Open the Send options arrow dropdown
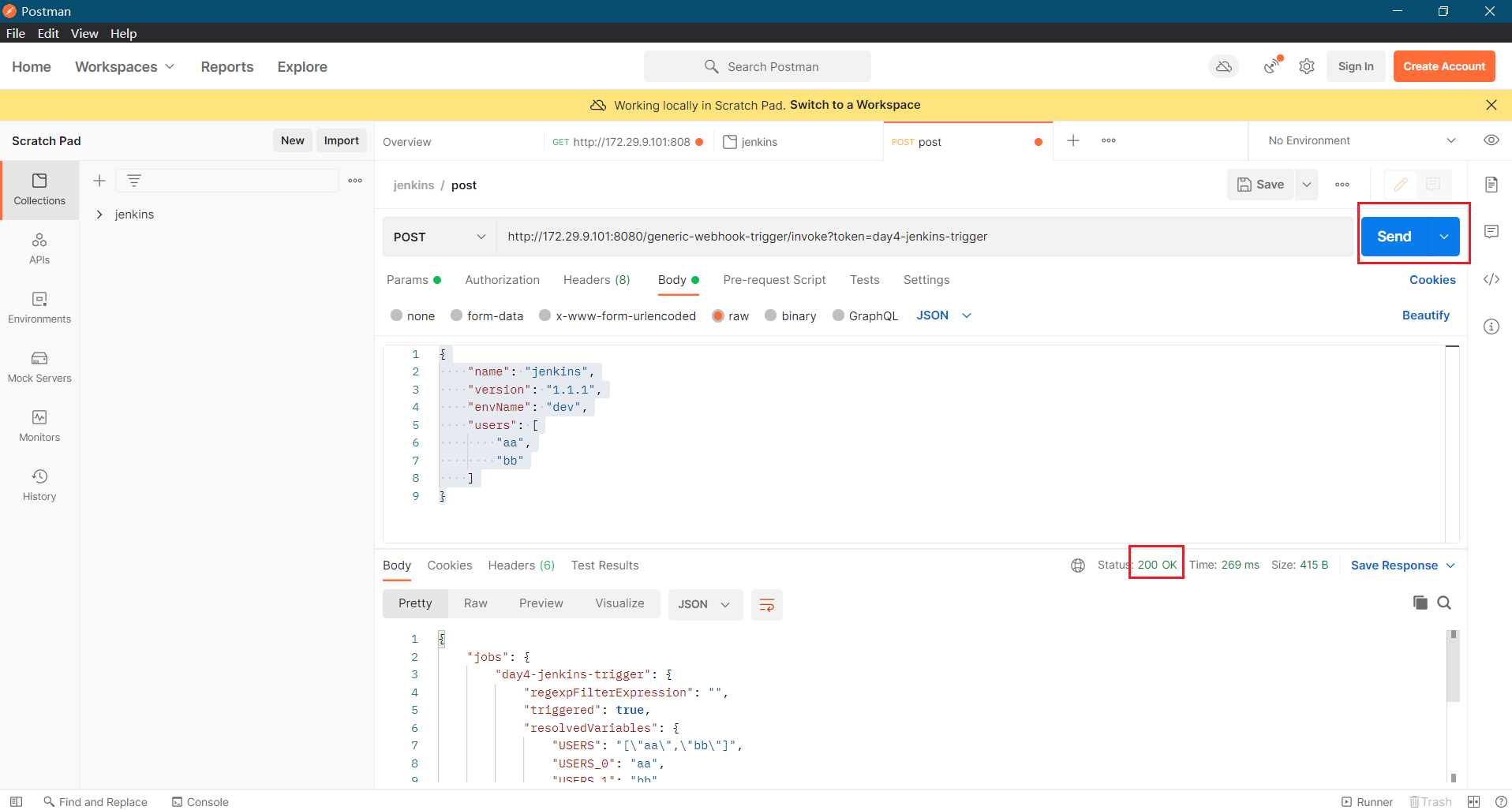Image resolution: width=1512 pixels, height=810 pixels. 1444,237
